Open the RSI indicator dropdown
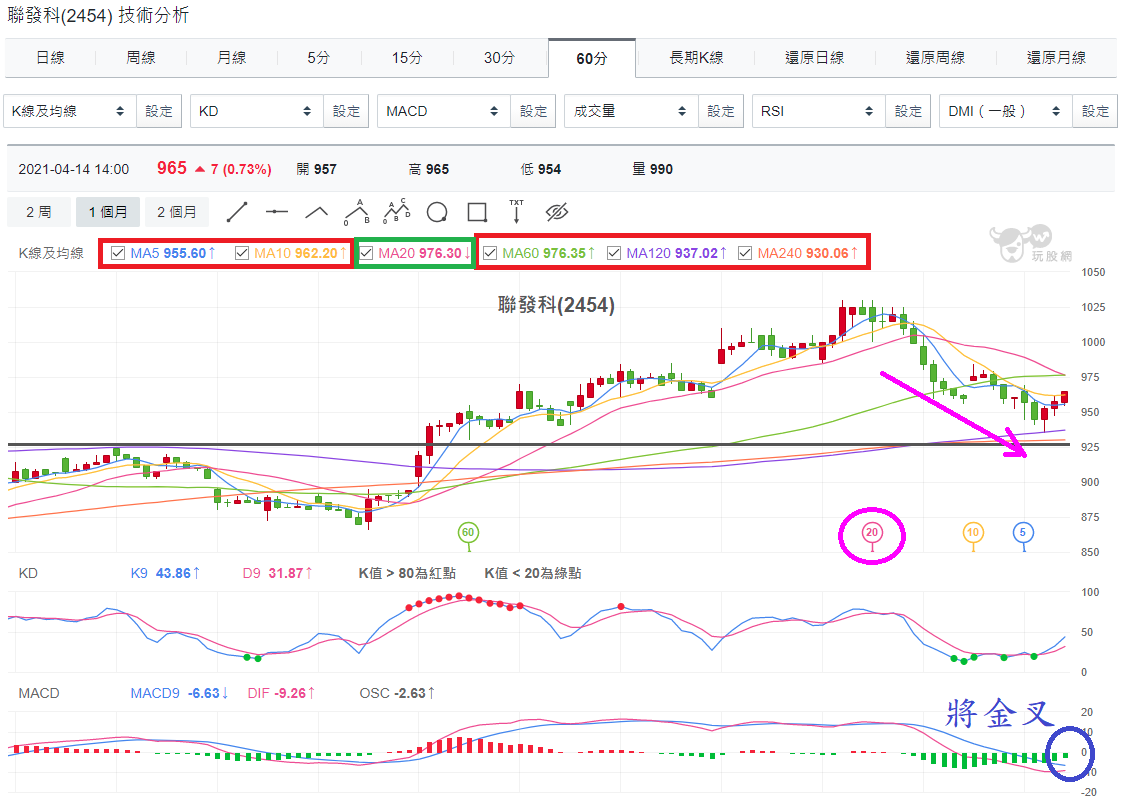This screenshot has width=1125, height=800. point(819,111)
